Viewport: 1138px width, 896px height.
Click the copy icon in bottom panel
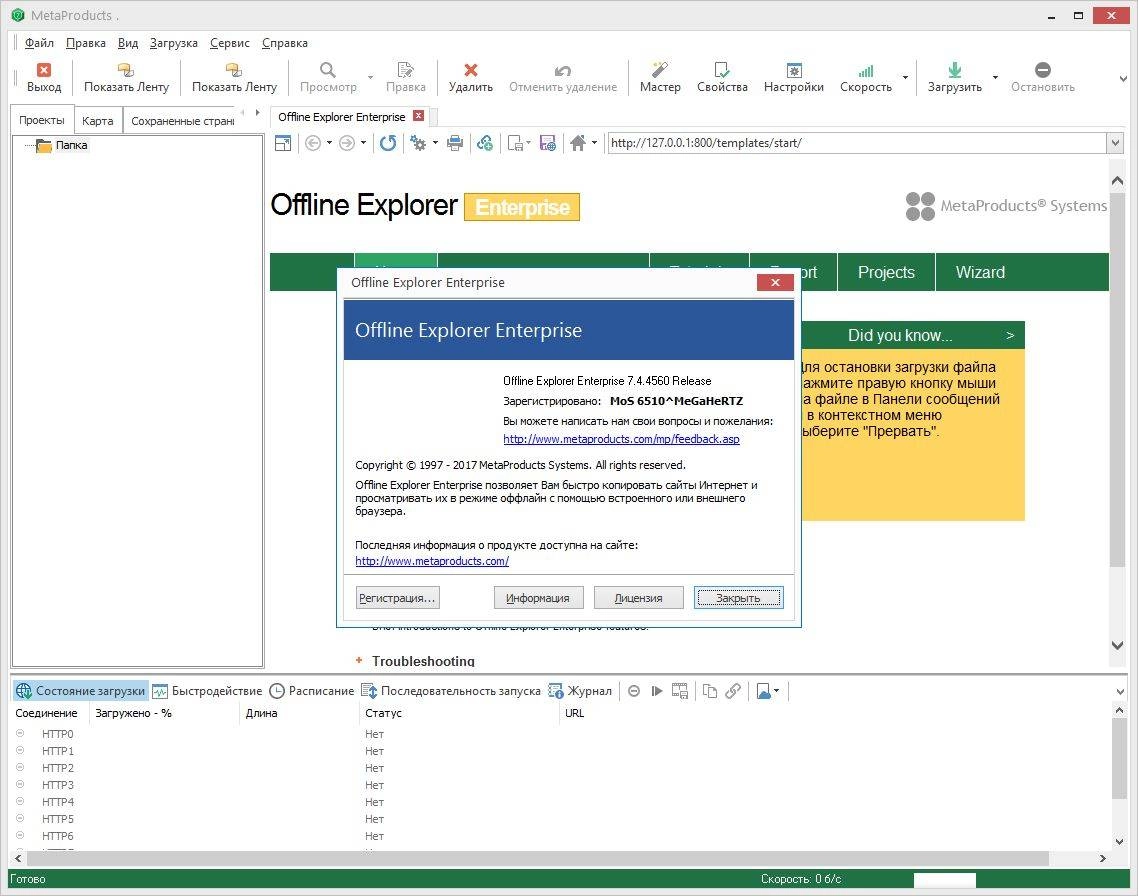(710, 691)
